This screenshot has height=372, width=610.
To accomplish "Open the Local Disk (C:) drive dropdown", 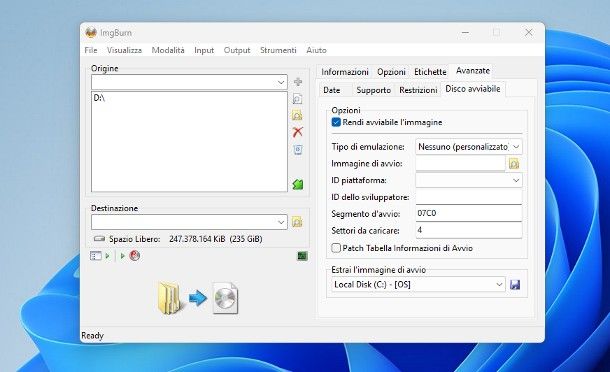I will click(499, 284).
